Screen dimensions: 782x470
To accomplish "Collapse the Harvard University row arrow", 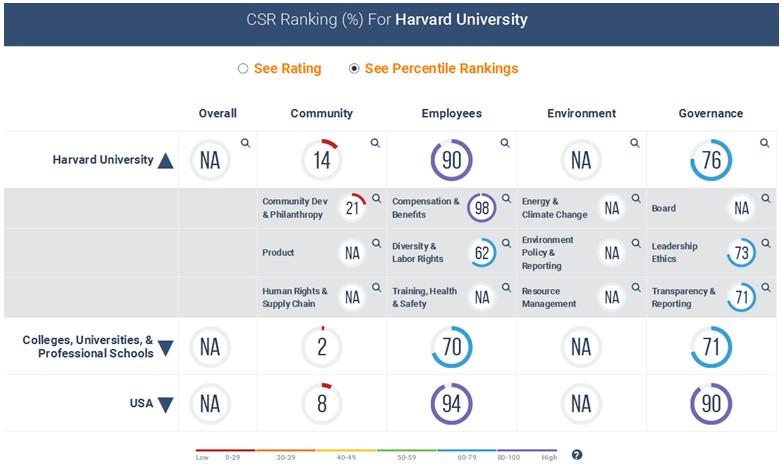I will coord(166,161).
